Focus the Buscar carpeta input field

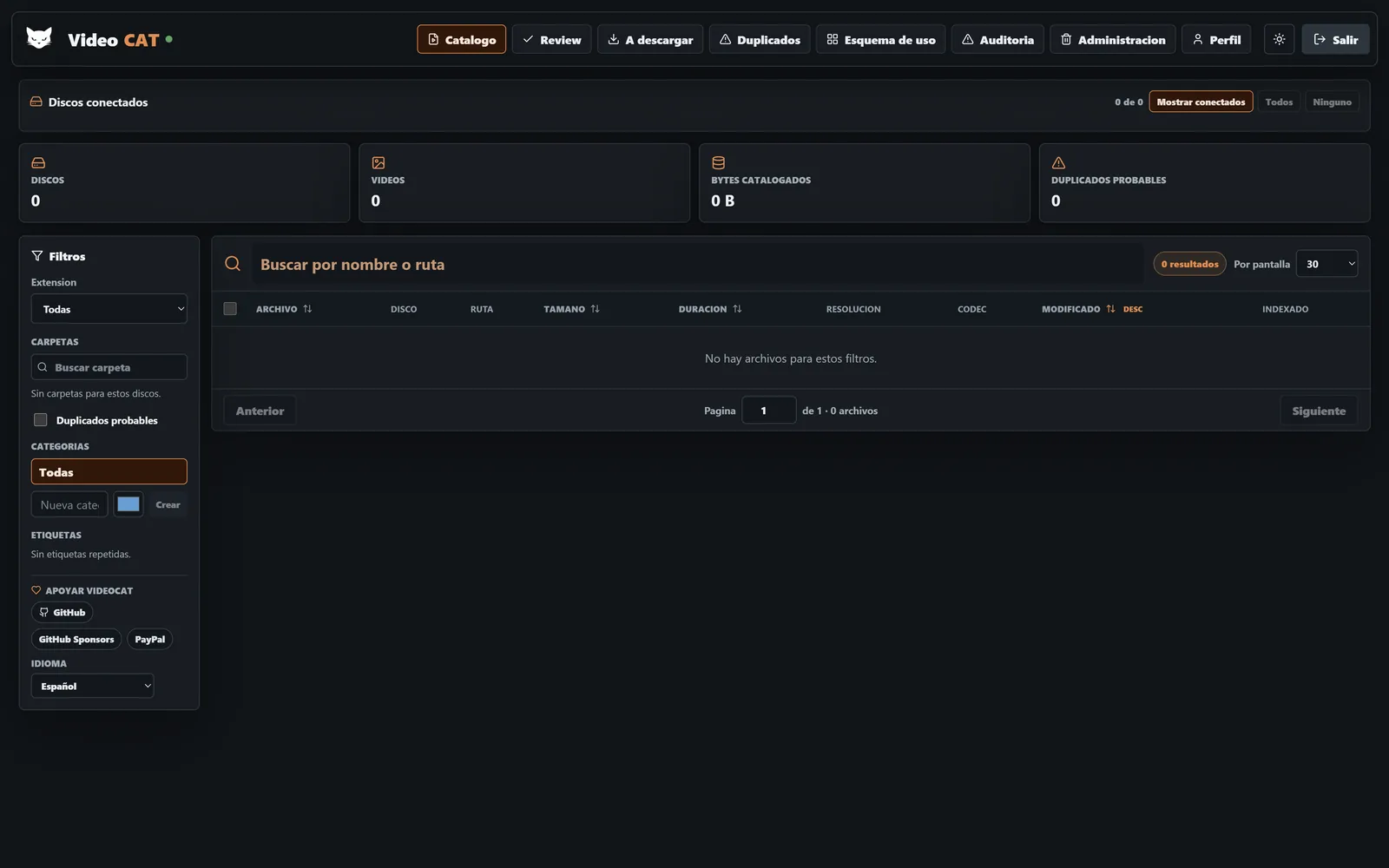(x=109, y=367)
